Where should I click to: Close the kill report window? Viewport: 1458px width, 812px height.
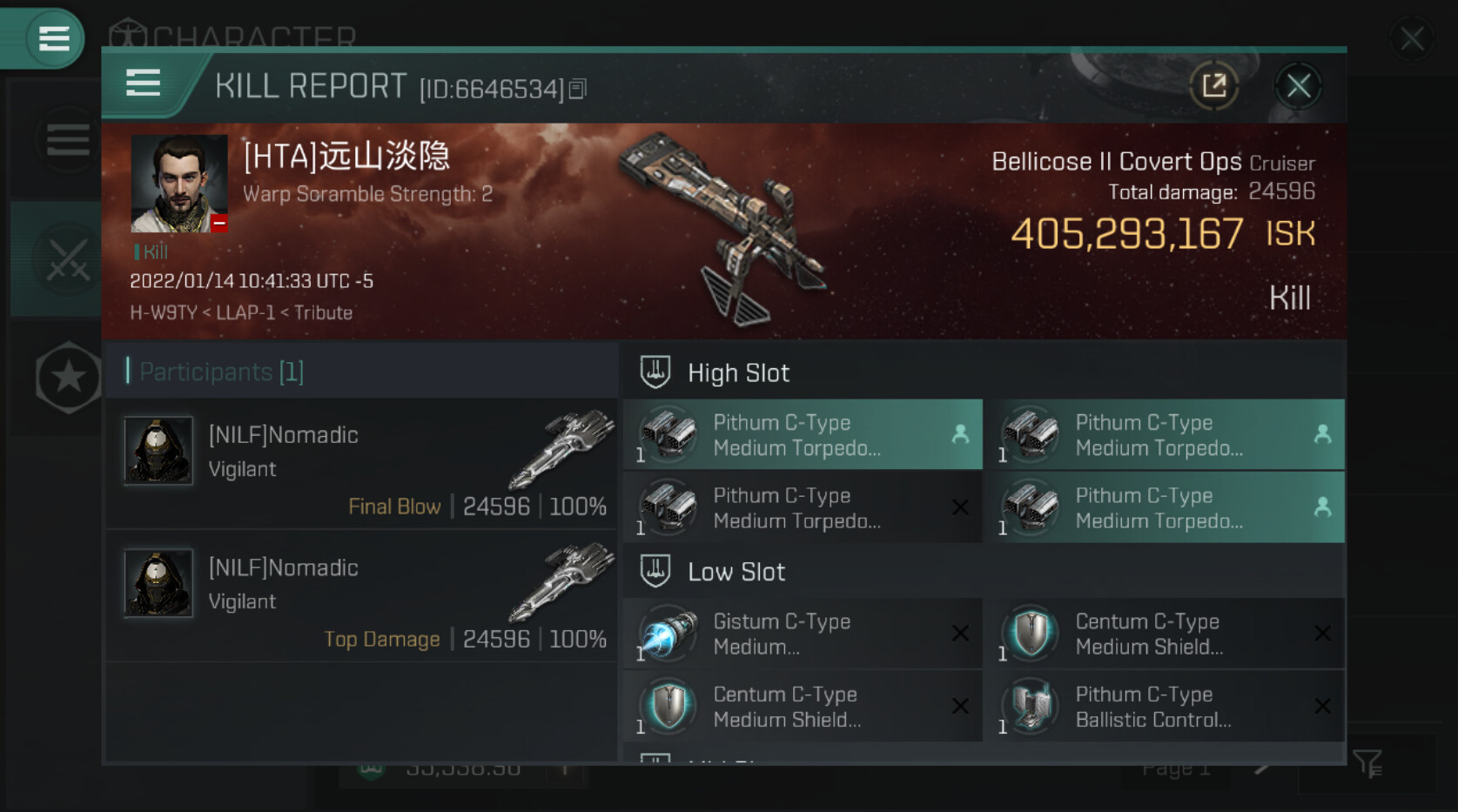click(x=1298, y=85)
